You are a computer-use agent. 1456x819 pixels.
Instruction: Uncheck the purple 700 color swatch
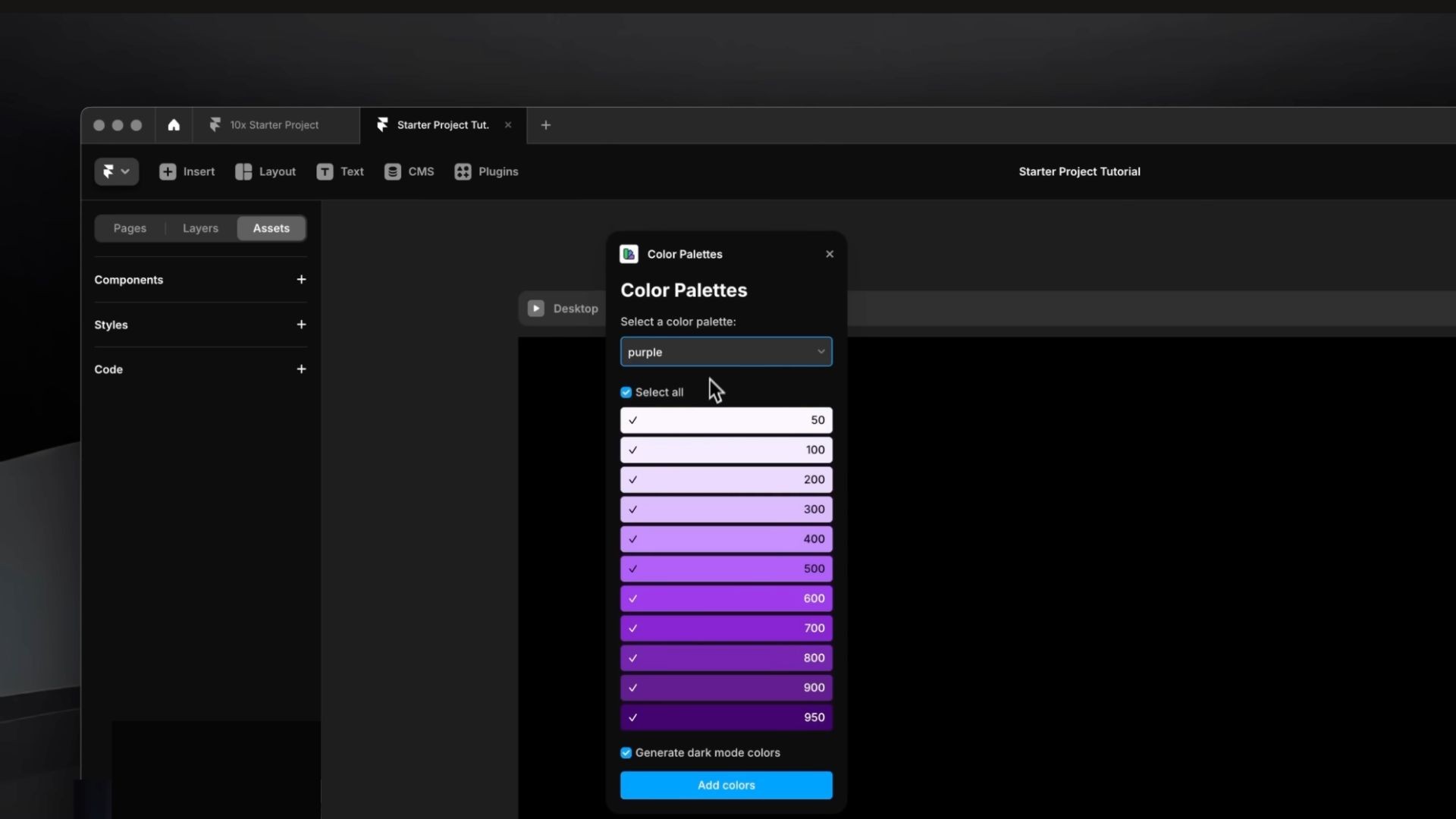pyautogui.click(x=633, y=627)
